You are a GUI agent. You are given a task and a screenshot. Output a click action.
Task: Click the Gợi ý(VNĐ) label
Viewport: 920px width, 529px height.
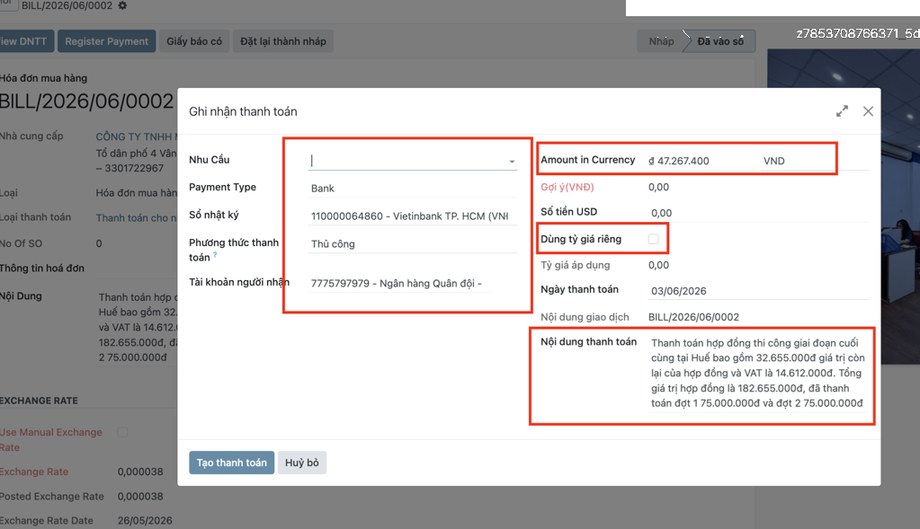click(x=567, y=187)
